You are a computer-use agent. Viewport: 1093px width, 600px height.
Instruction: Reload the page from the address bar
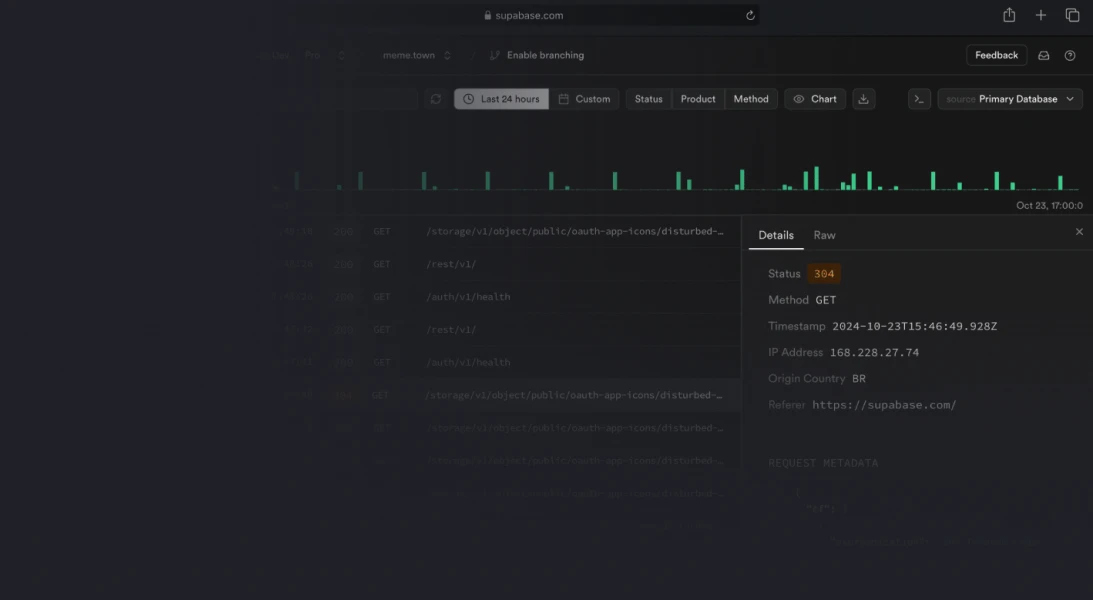(x=750, y=15)
